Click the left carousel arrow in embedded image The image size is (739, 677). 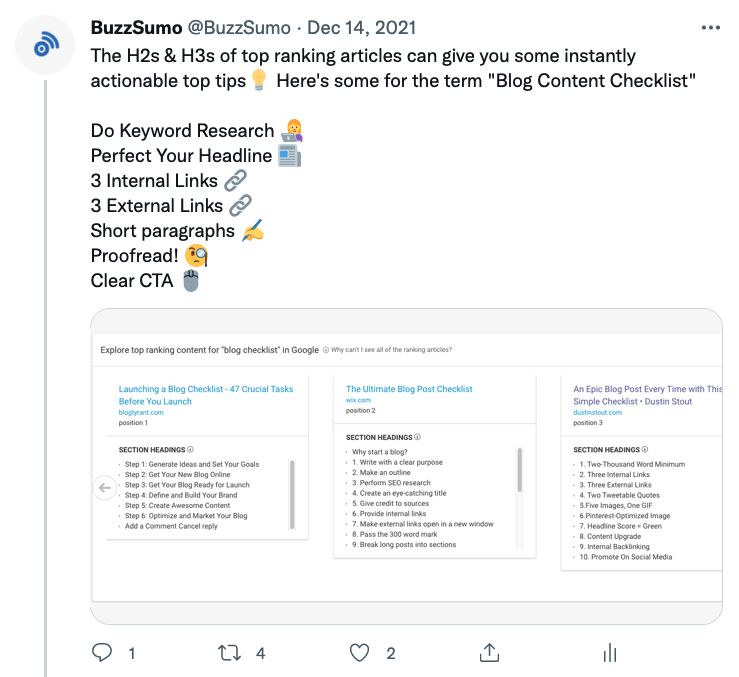tap(104, 488)
